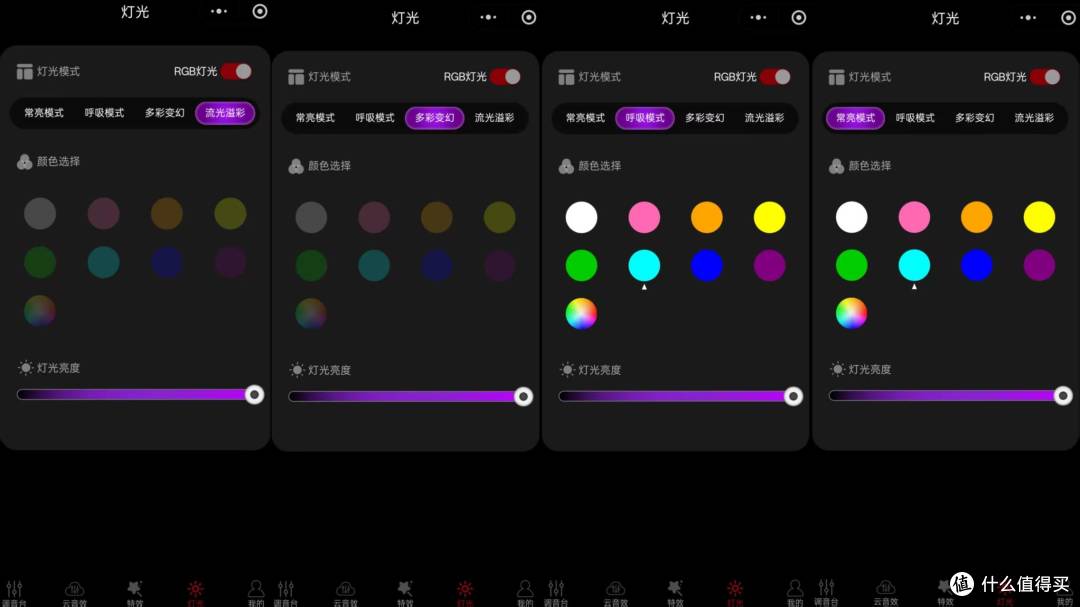Select highlighted 多彩变幻 tab in second panel

click(x=435, y=118)
